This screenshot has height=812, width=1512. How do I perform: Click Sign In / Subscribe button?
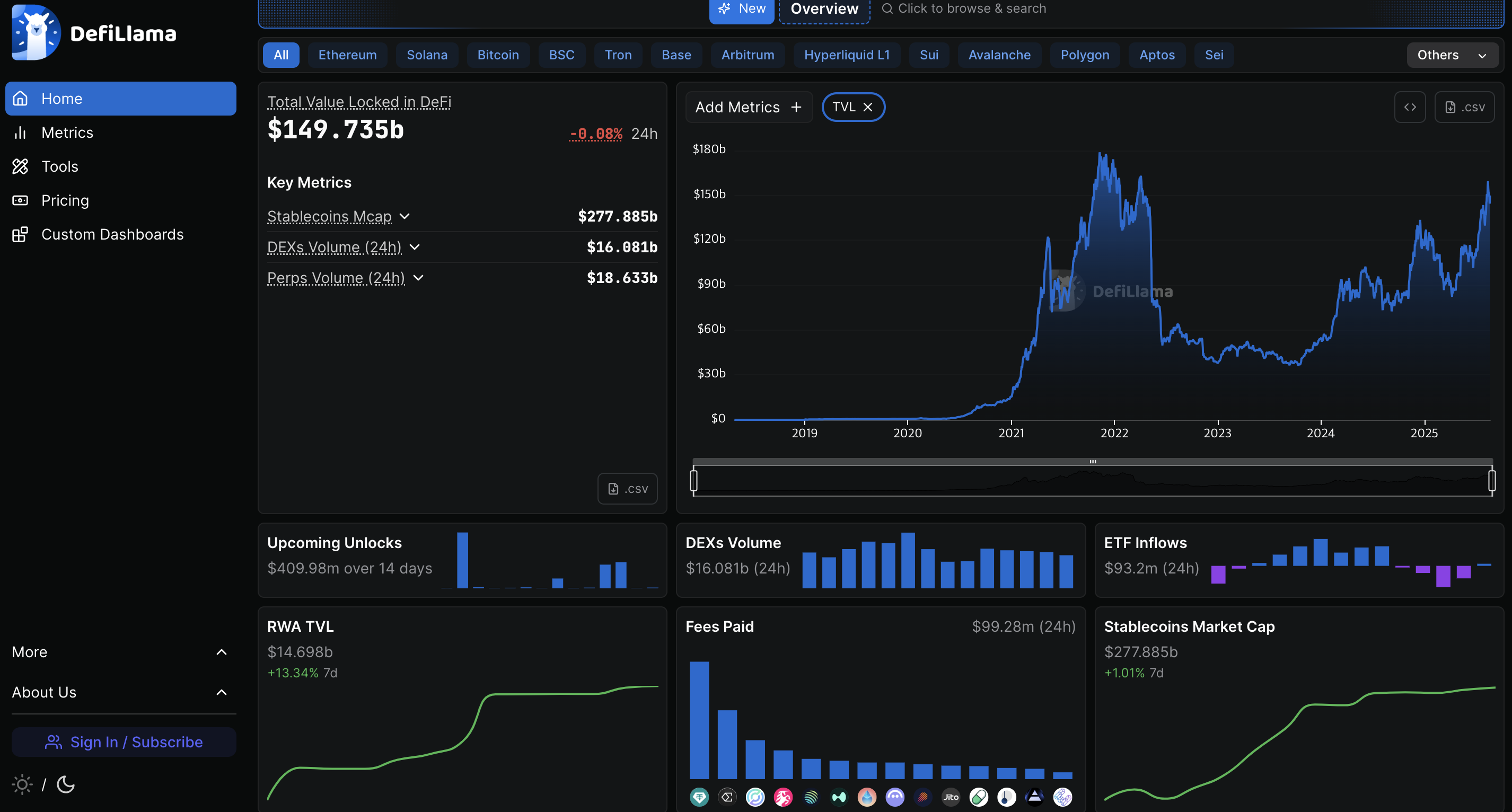(124, 742)
